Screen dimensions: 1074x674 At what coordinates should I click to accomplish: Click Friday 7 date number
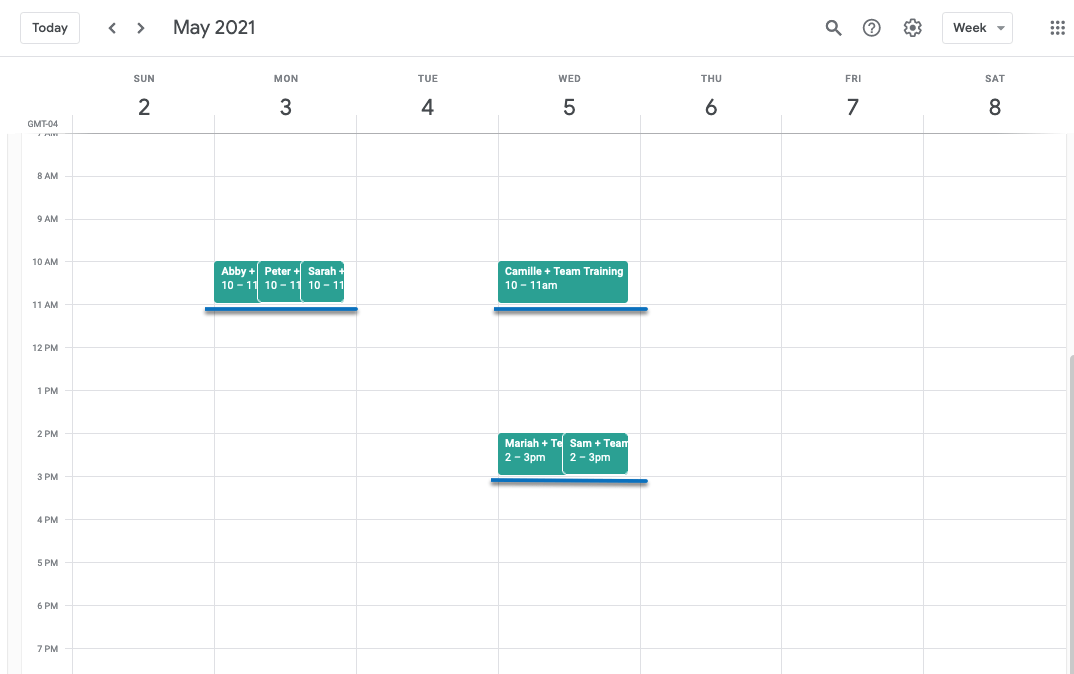coord(852,107)
